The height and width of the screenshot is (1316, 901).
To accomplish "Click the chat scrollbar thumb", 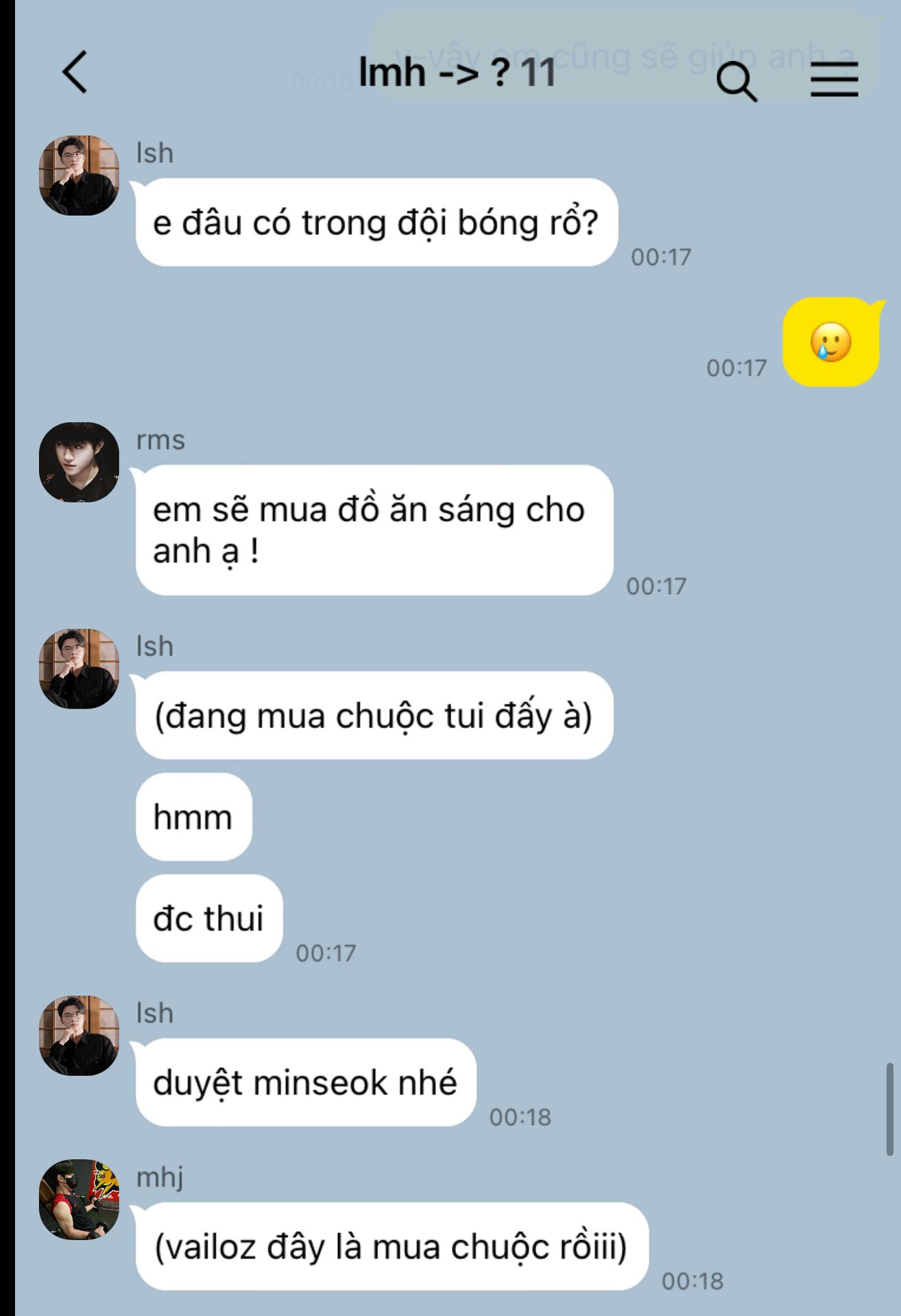I will [889, 1109].
